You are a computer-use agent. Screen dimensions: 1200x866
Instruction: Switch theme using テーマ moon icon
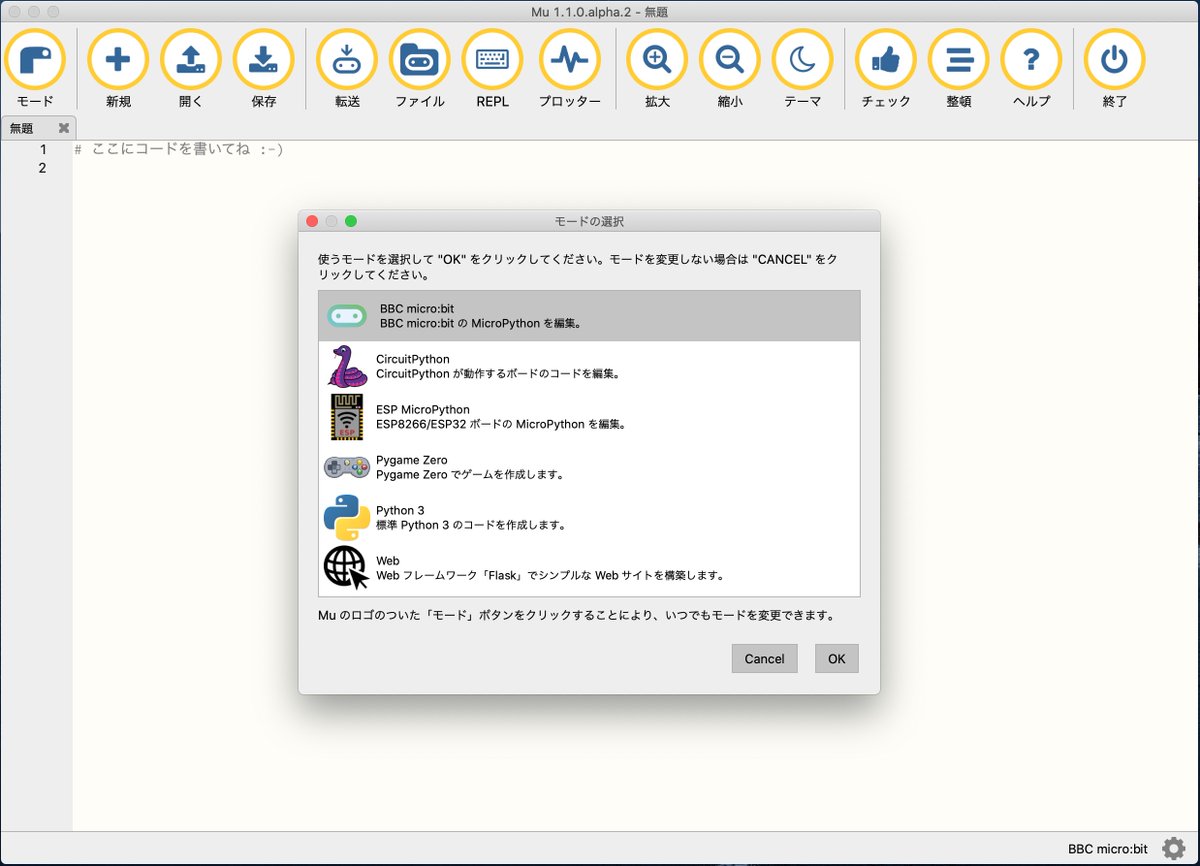click(x=803, y=60)
